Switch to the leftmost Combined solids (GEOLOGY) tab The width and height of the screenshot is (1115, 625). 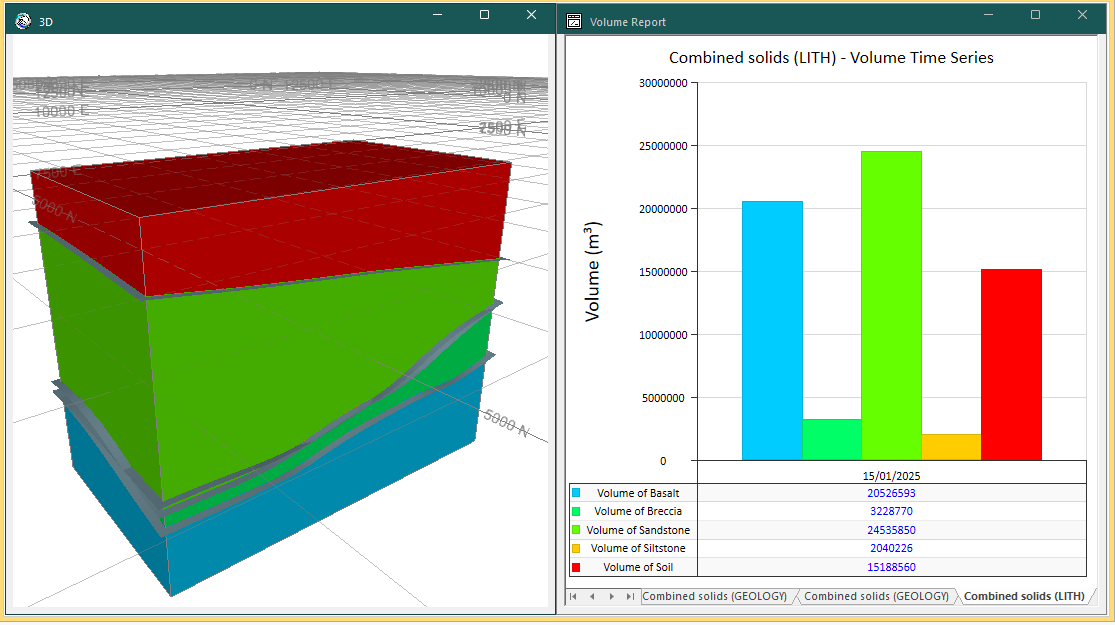(714, 596)
